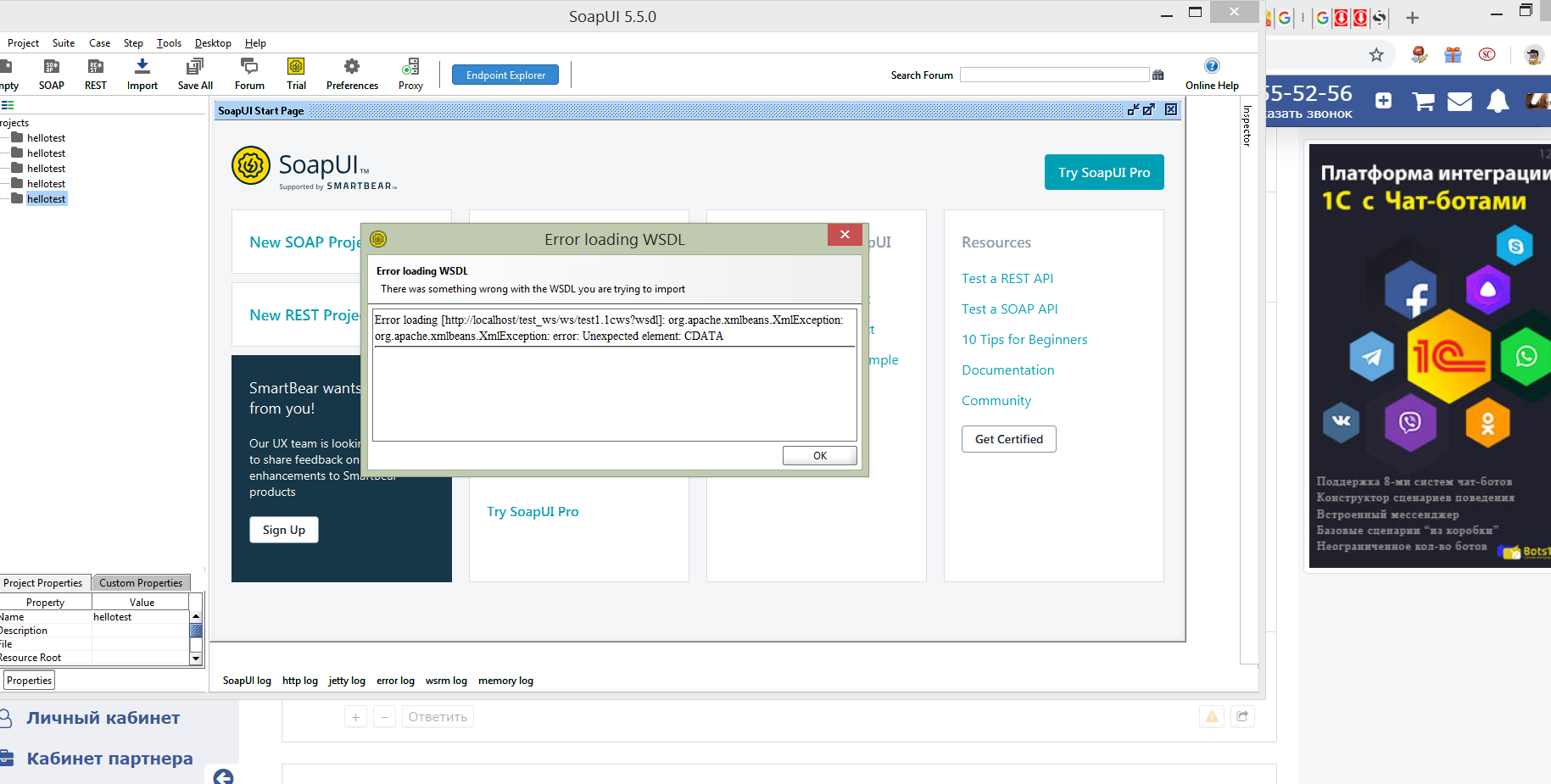1551x784 pixels.
Task: Click OK in the error dialog
Action: (819, 456)
